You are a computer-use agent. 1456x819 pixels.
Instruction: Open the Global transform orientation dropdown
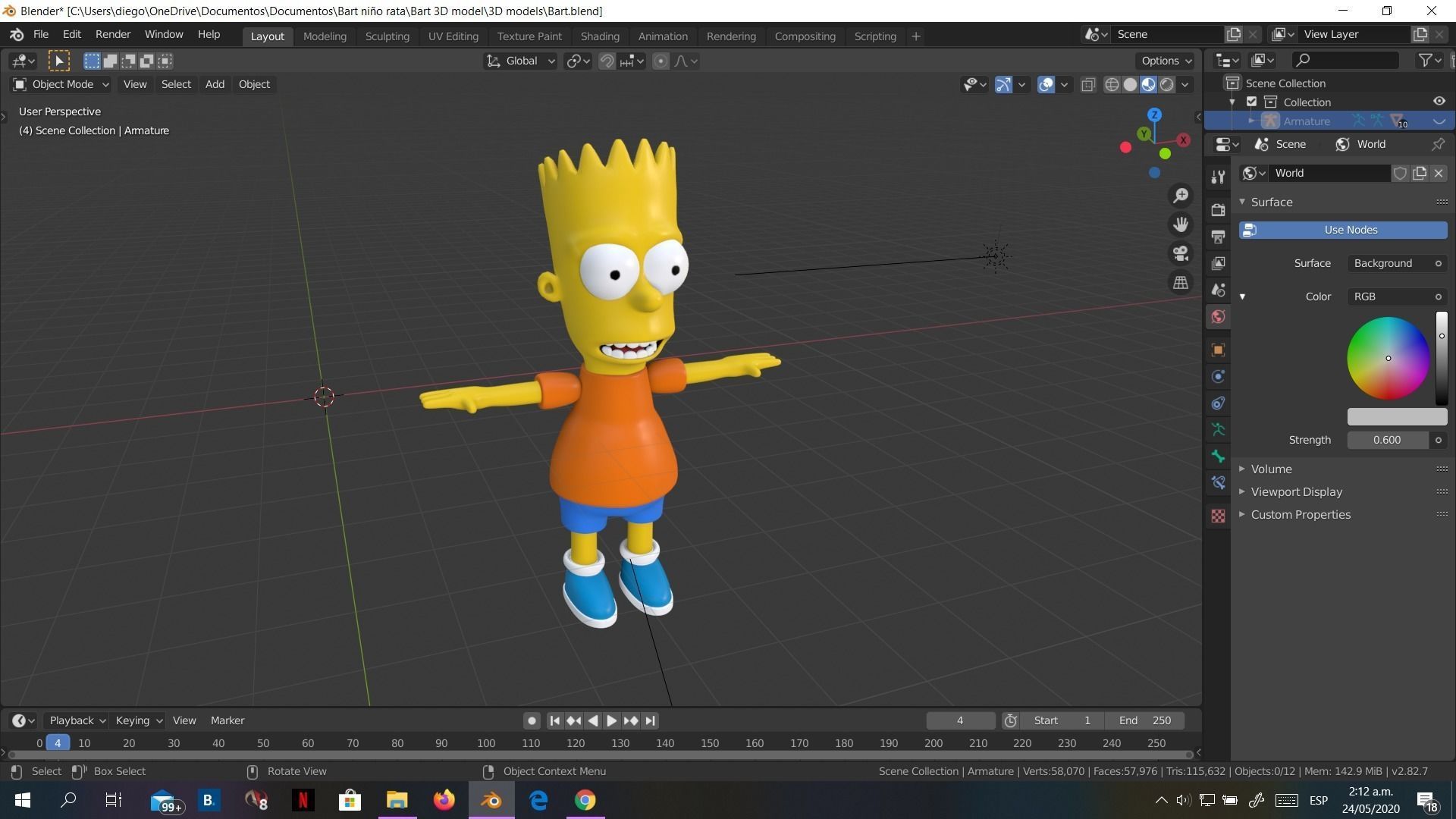click(520, 61)
